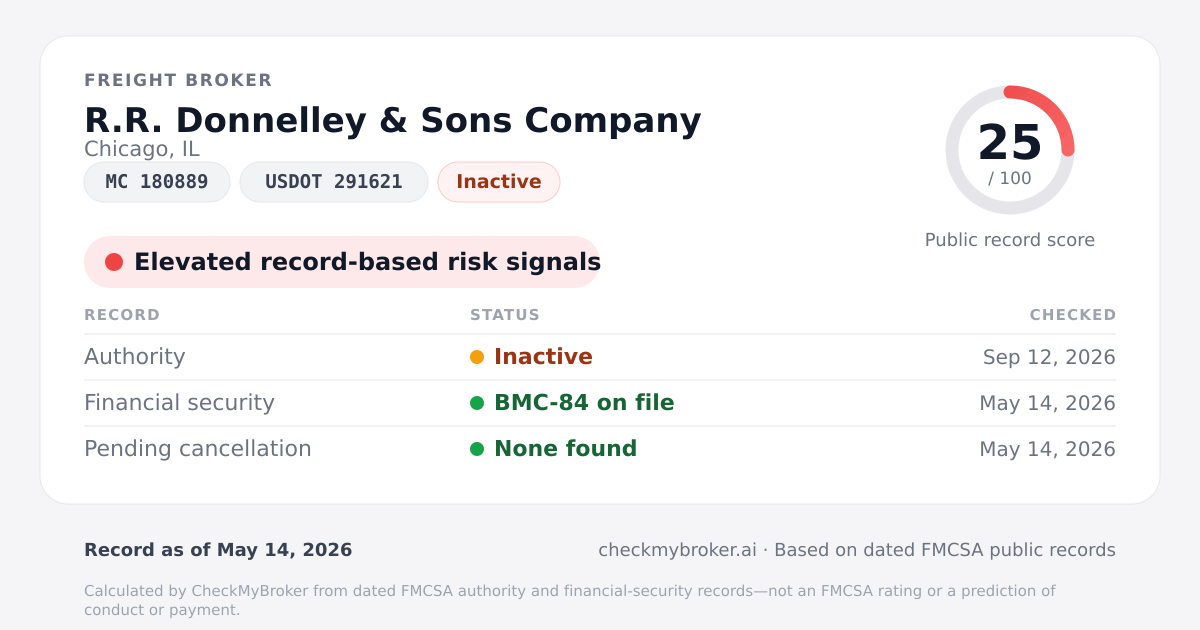Click R.R. Donnelley & Sons Company title
Image resolution: width=1200 pixels, height=630 pixels.
[x=393, y=120]
